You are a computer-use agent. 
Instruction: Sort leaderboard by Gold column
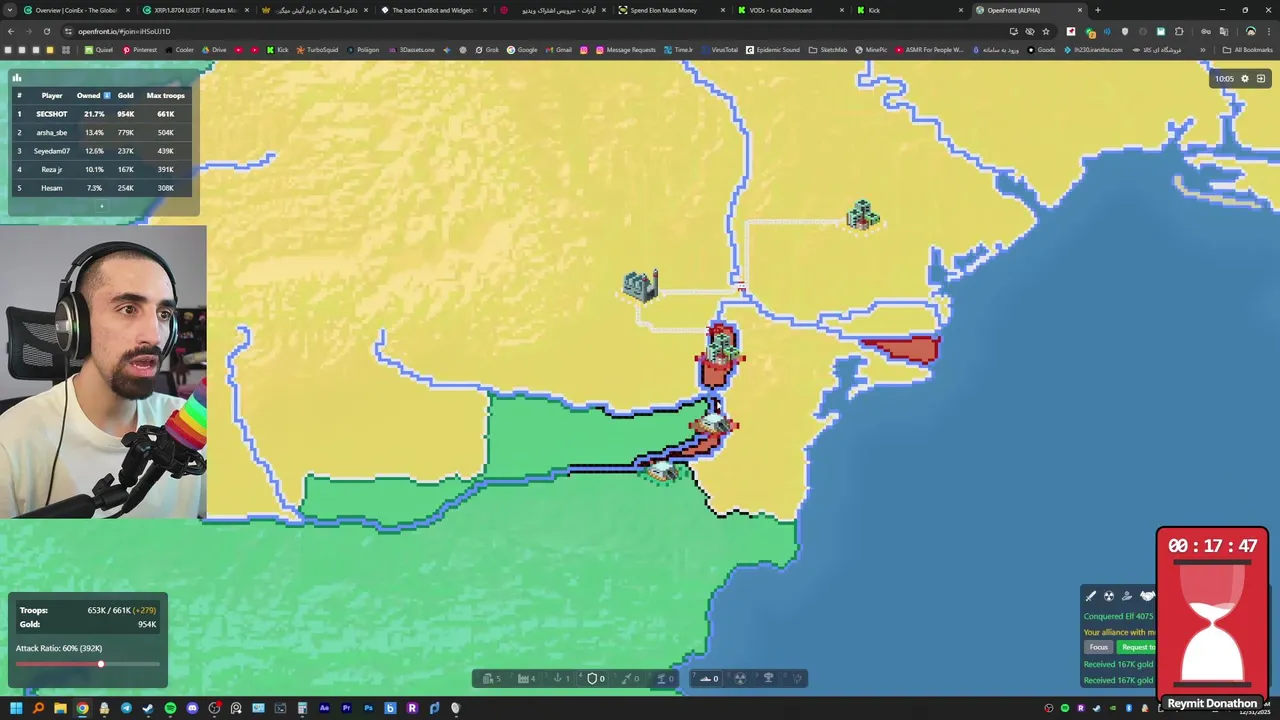click(x=126, y=95)
